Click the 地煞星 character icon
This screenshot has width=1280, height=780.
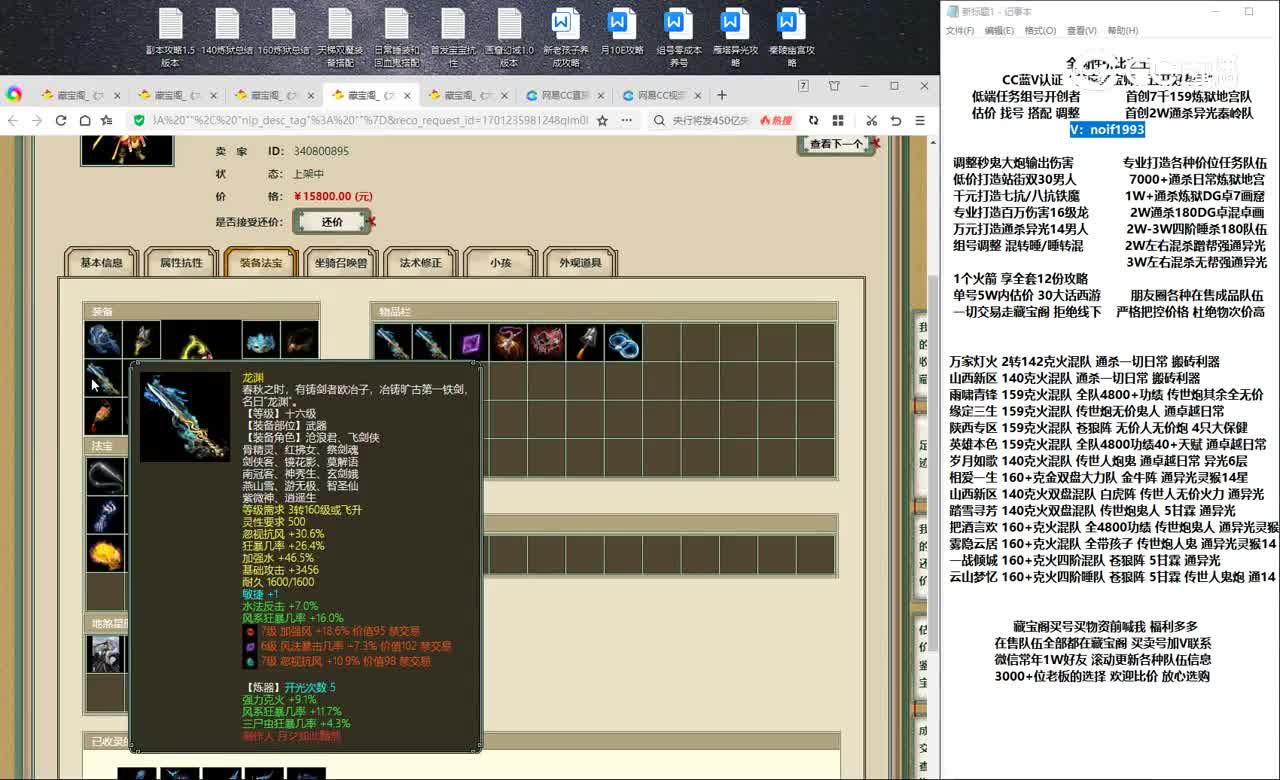[x=105, y=653]
